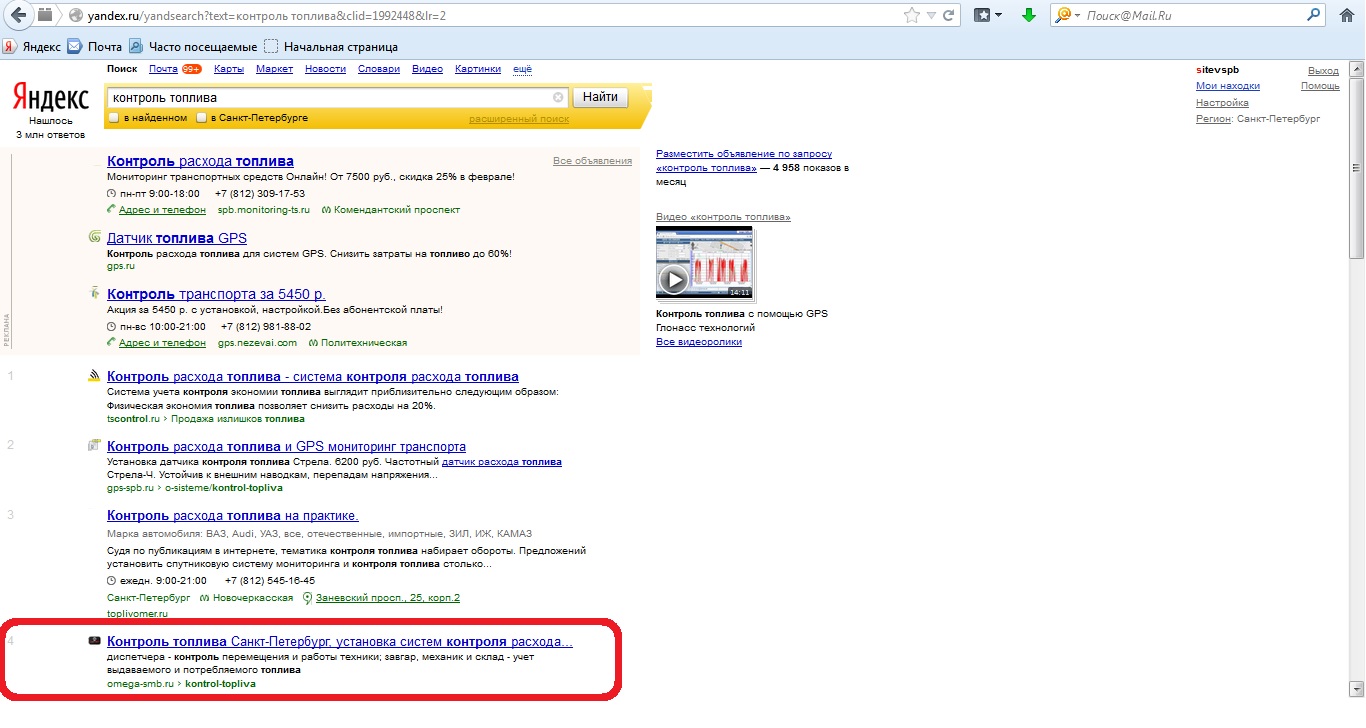1366x728 pixels.
Task: Open the Маркет service tab
Action: click(x=274, y=69)
